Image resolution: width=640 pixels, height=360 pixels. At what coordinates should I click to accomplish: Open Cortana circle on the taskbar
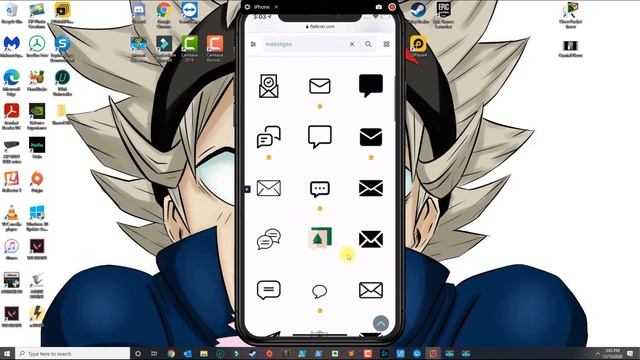(x=138, y=353)
